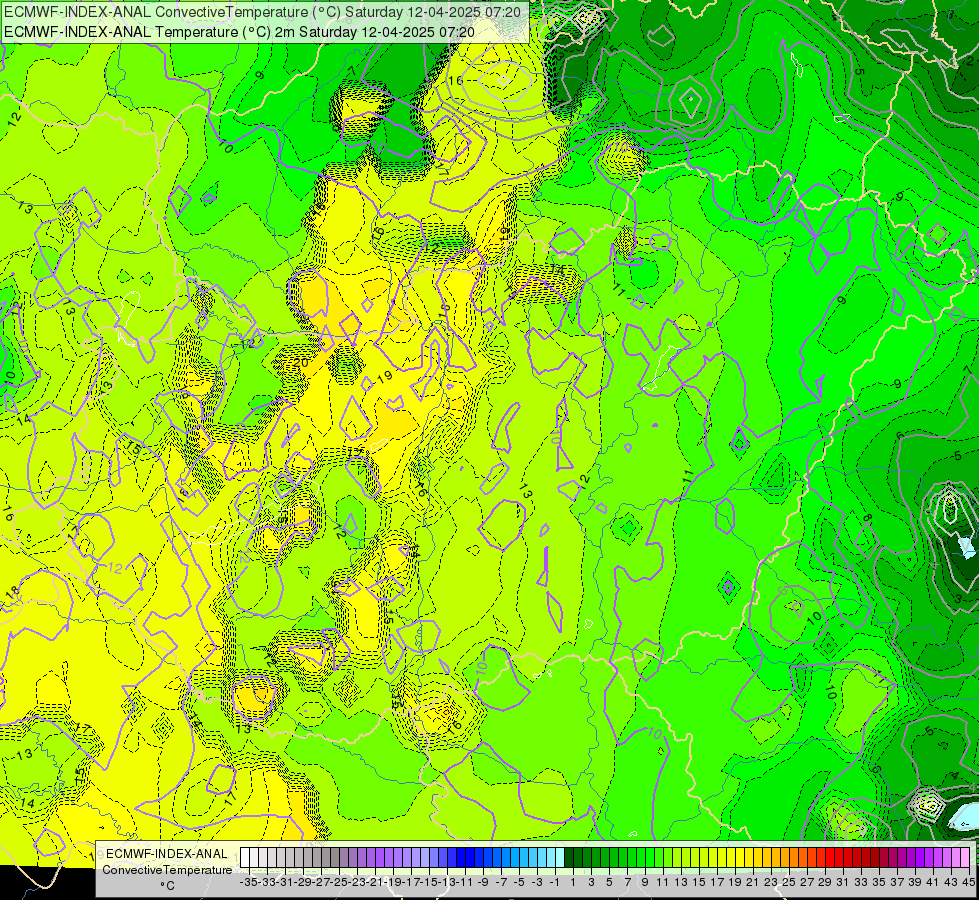
Task: Click the 33 value on the legend scale
Action: 861,882
